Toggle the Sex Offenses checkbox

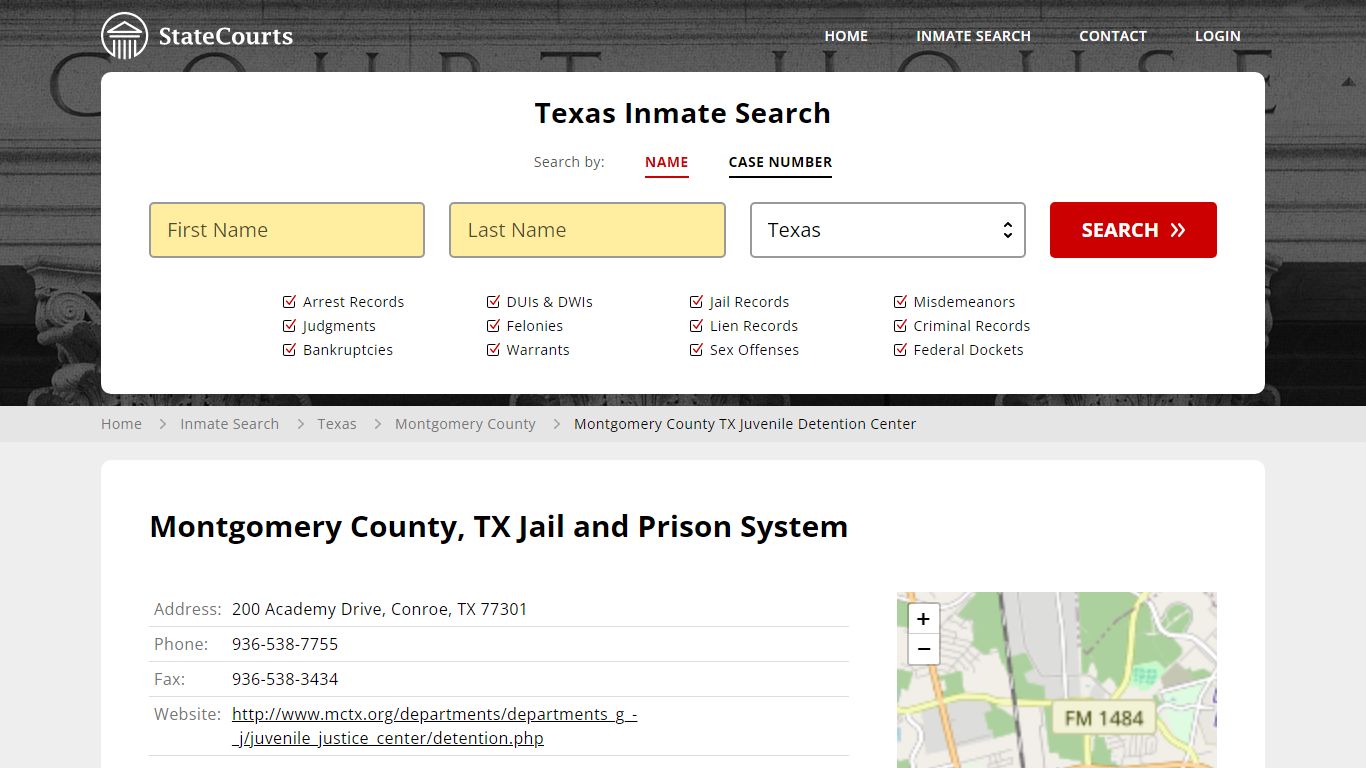(696, 350)
